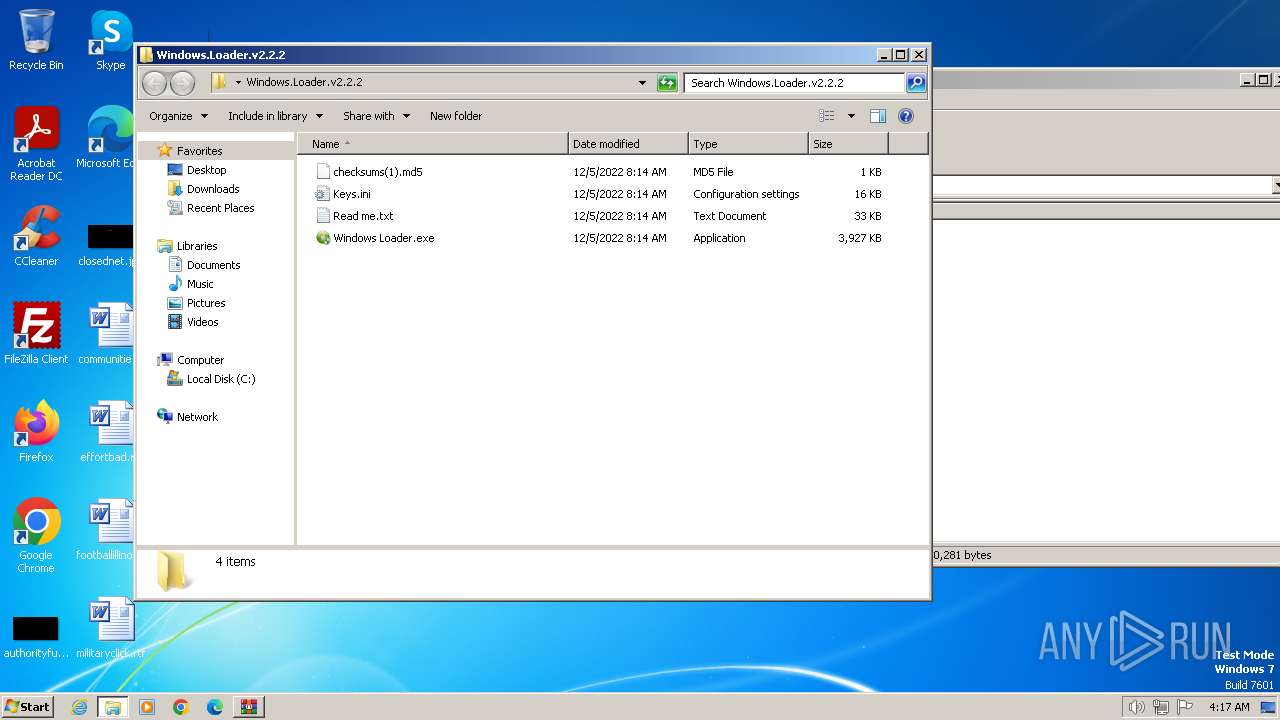Screen dimensions: 1280x720
Task: Click the Application type of Windows Loader.exe
Action: (719, 238)
